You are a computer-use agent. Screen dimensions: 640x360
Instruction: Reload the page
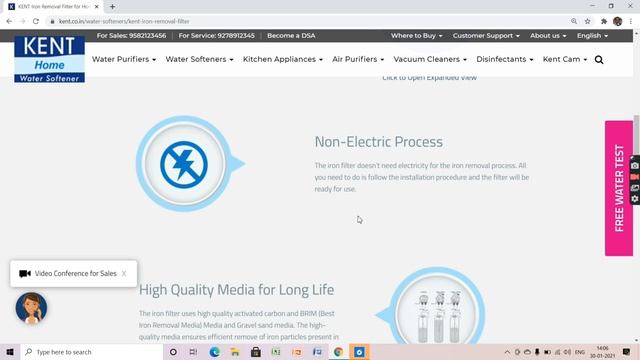tap(36, 21)
